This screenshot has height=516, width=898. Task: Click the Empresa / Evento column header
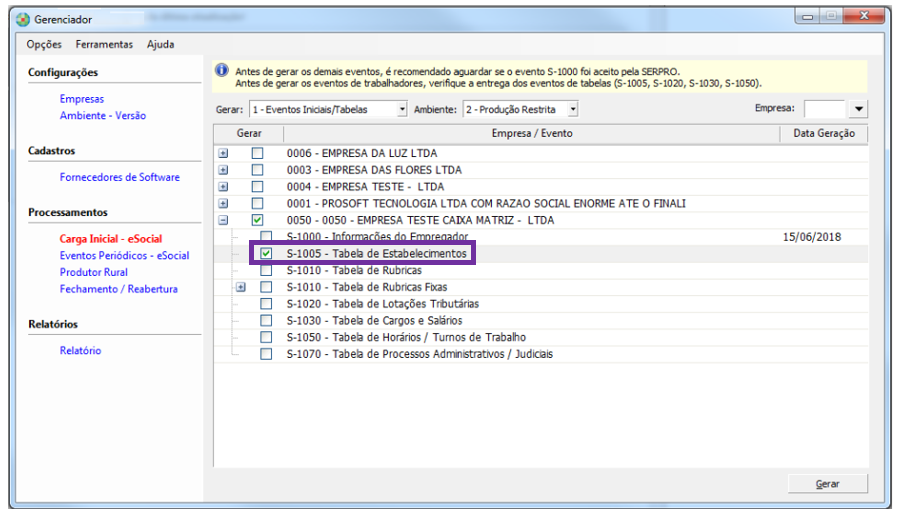532,133
